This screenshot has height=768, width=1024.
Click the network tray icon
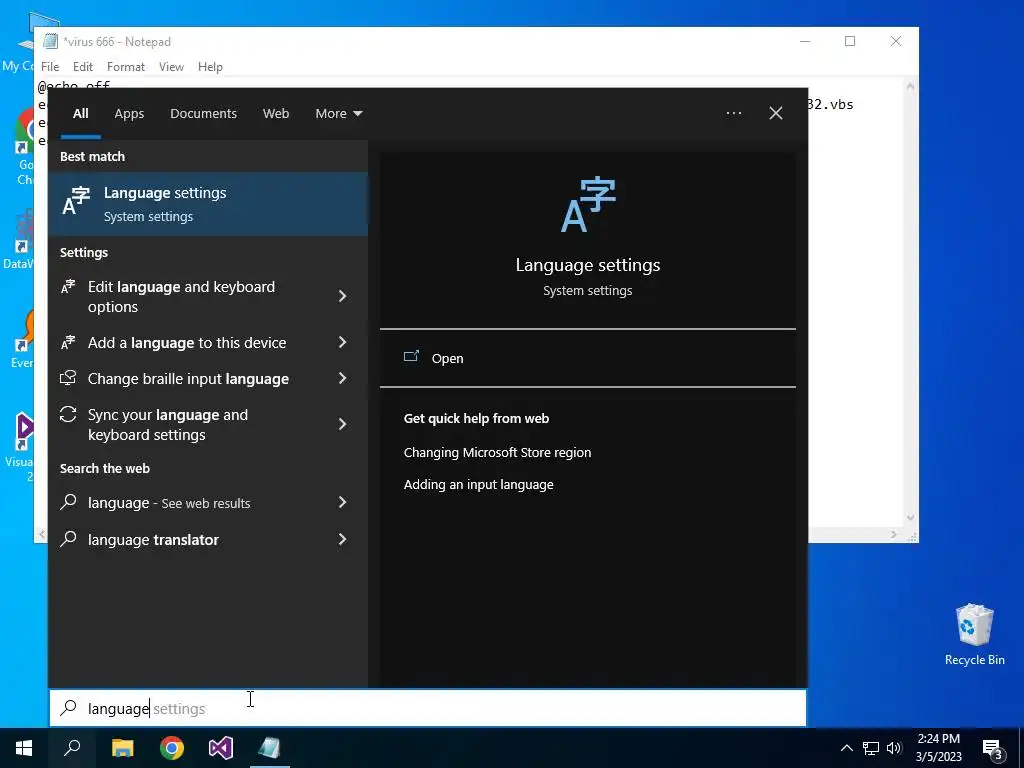tap(871, 748)
